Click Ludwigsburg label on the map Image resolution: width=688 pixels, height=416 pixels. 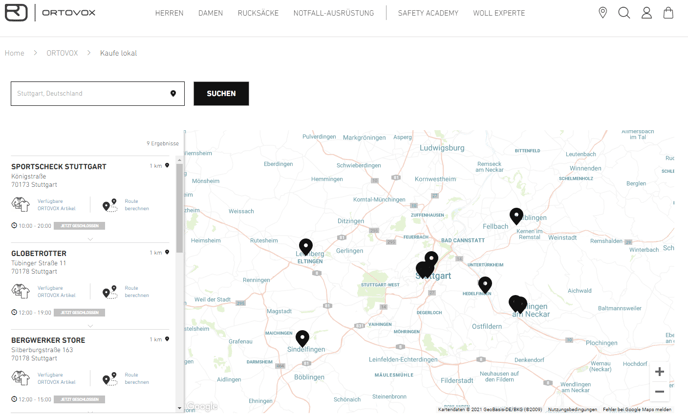click(442, 148)
